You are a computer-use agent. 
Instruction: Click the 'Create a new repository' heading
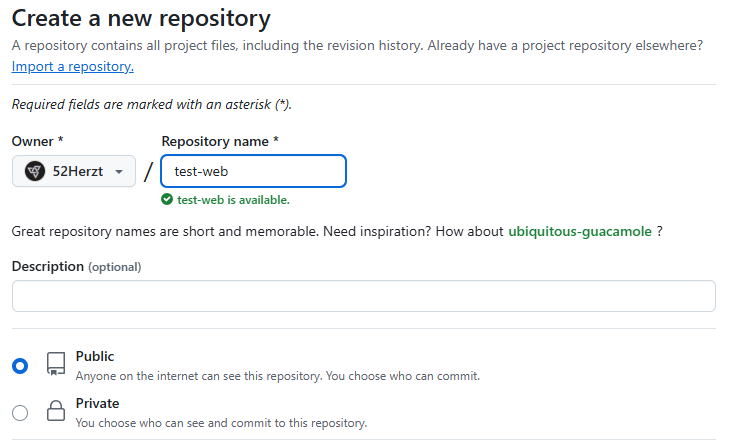point(141,18)
